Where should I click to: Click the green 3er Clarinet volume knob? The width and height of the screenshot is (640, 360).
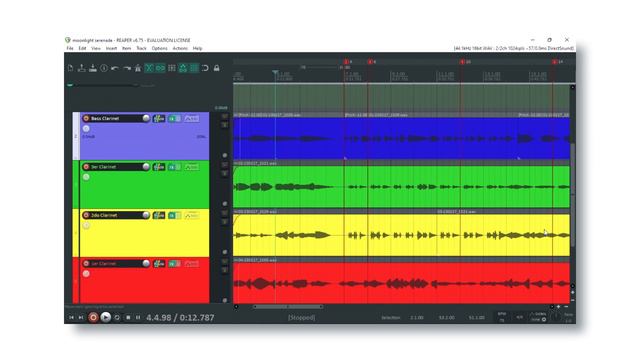(x=146, y=167)
